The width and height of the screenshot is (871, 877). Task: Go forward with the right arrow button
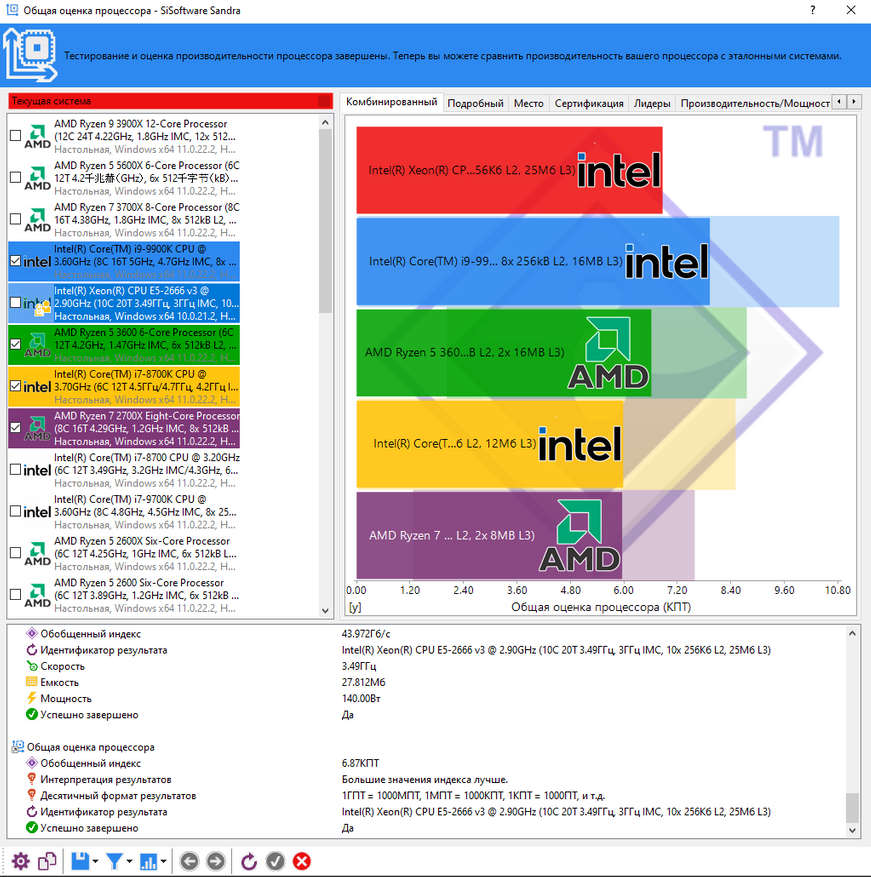(x=215, y=861)
